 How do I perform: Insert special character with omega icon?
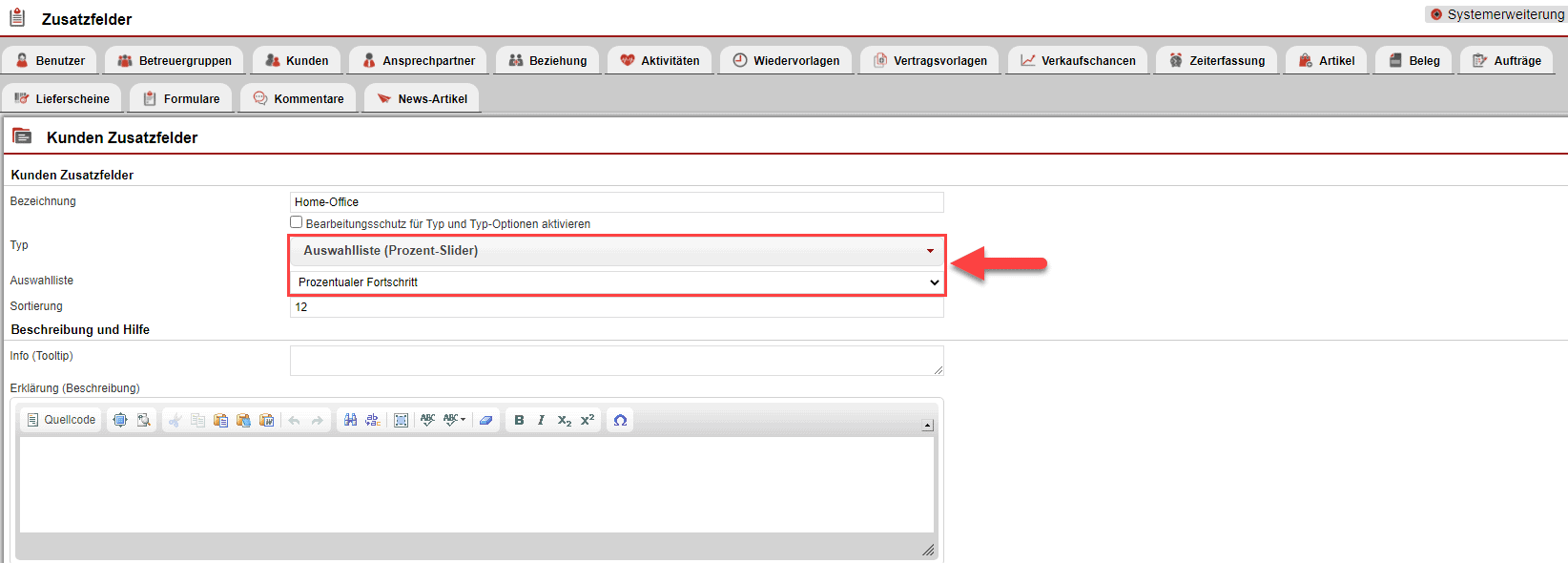620,420
